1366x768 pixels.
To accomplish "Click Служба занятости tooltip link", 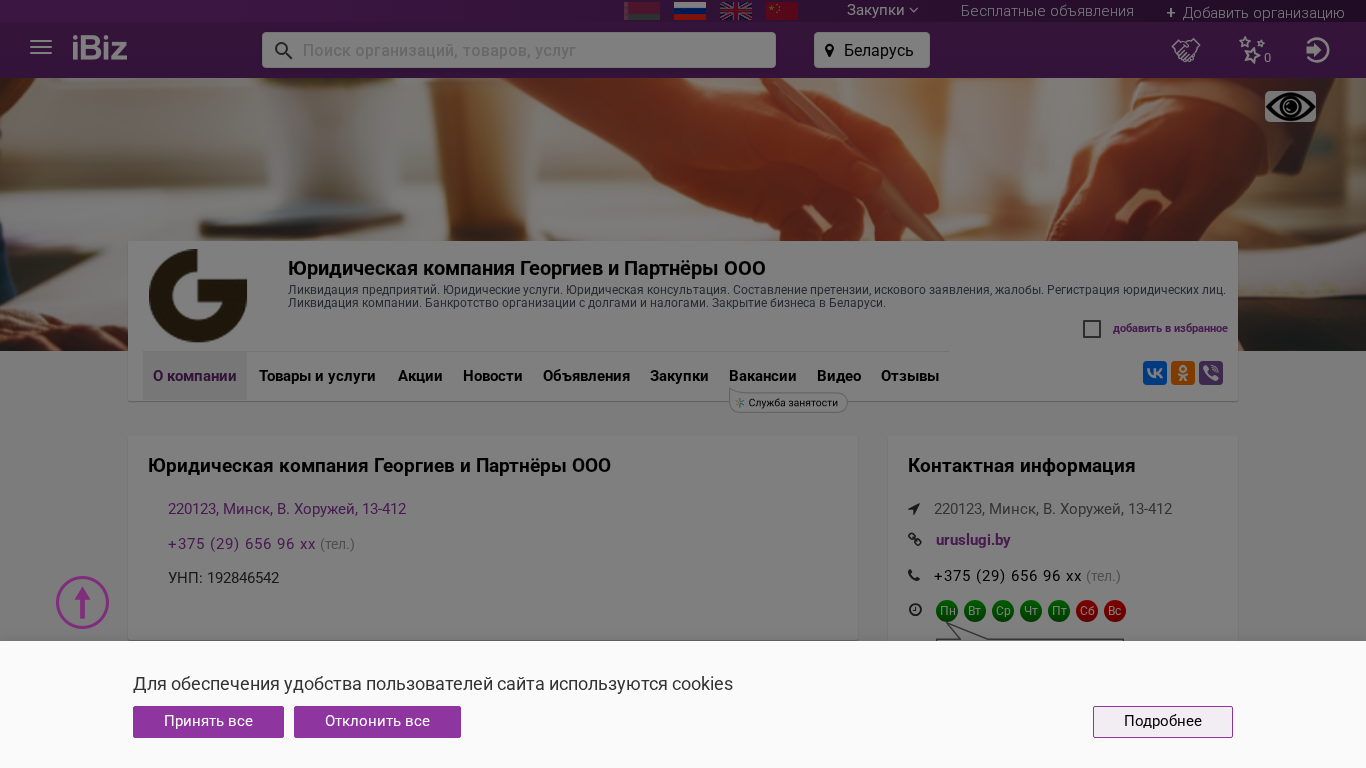I will [x=789, y=402].
